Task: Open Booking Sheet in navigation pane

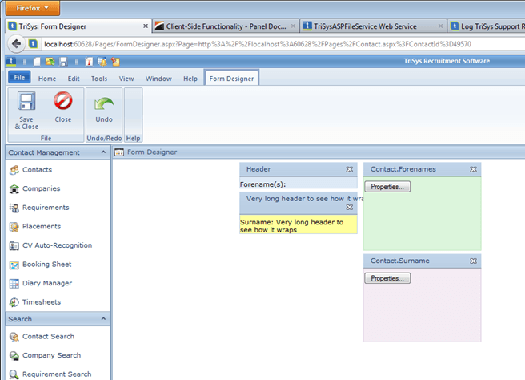Action: click(41, 264)
